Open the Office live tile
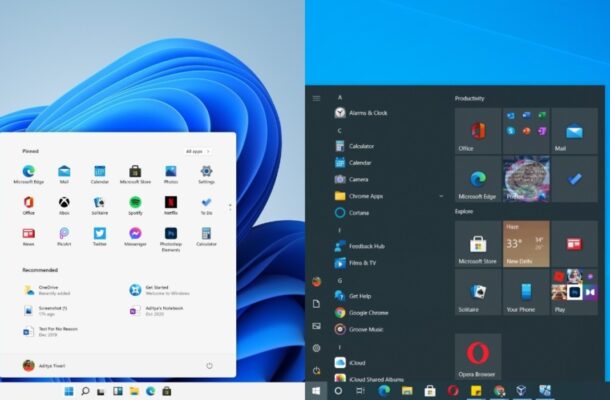This screenshot has width=610, height=400. coord(478,131)
